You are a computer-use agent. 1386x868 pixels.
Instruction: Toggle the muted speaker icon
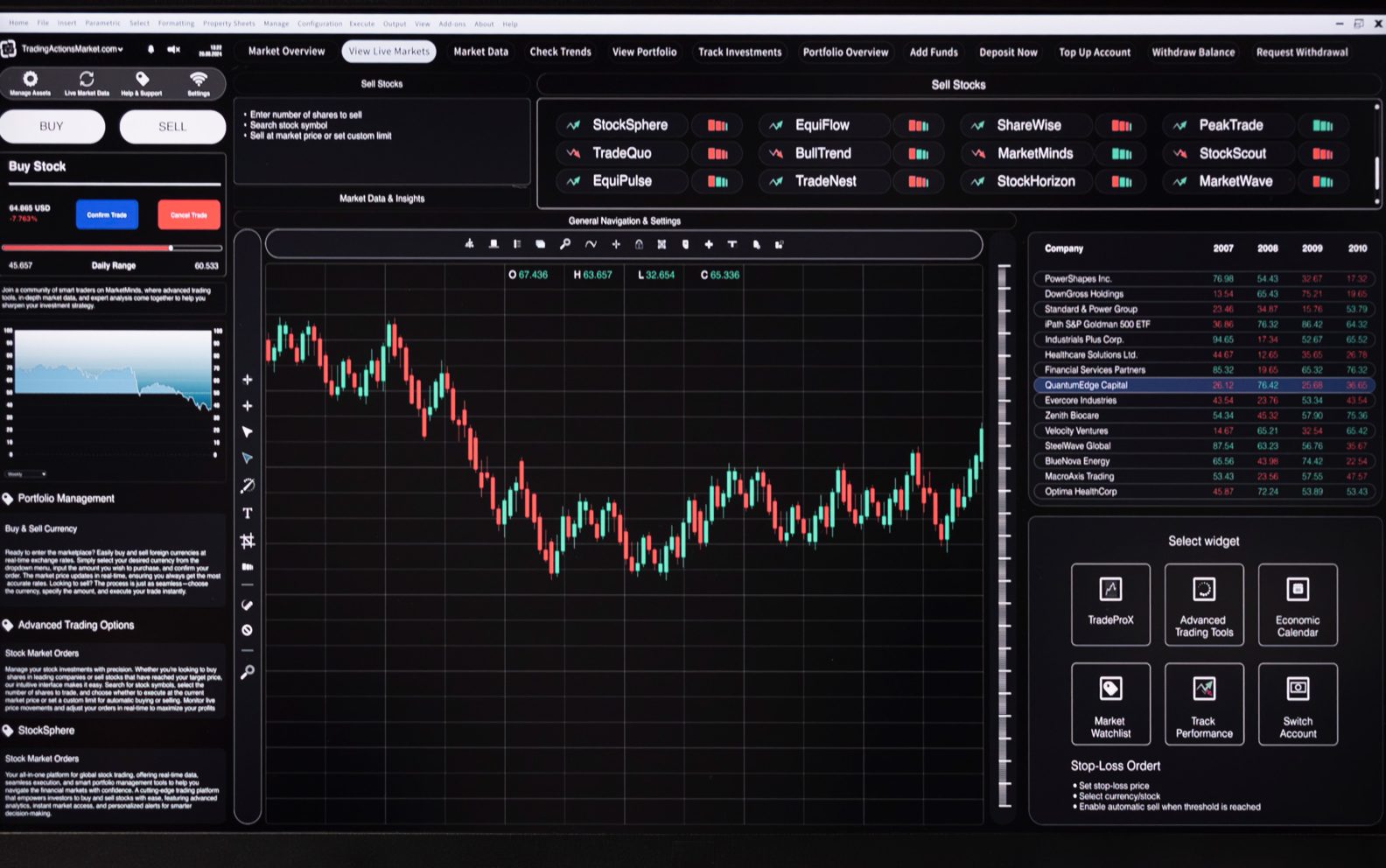point(173,50)
